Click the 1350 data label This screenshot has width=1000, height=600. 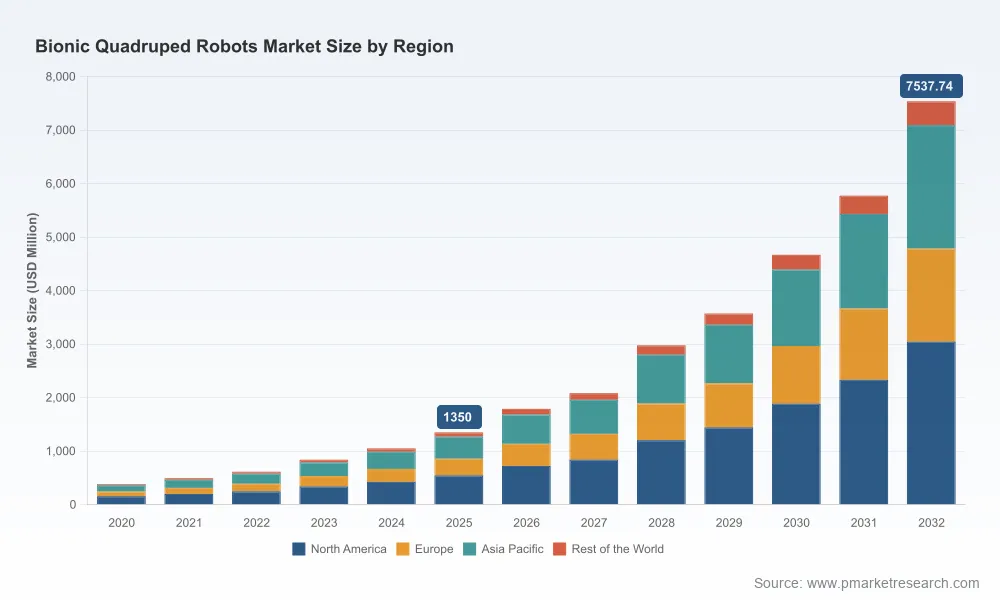pyautogui.click(x=459, y=417)
